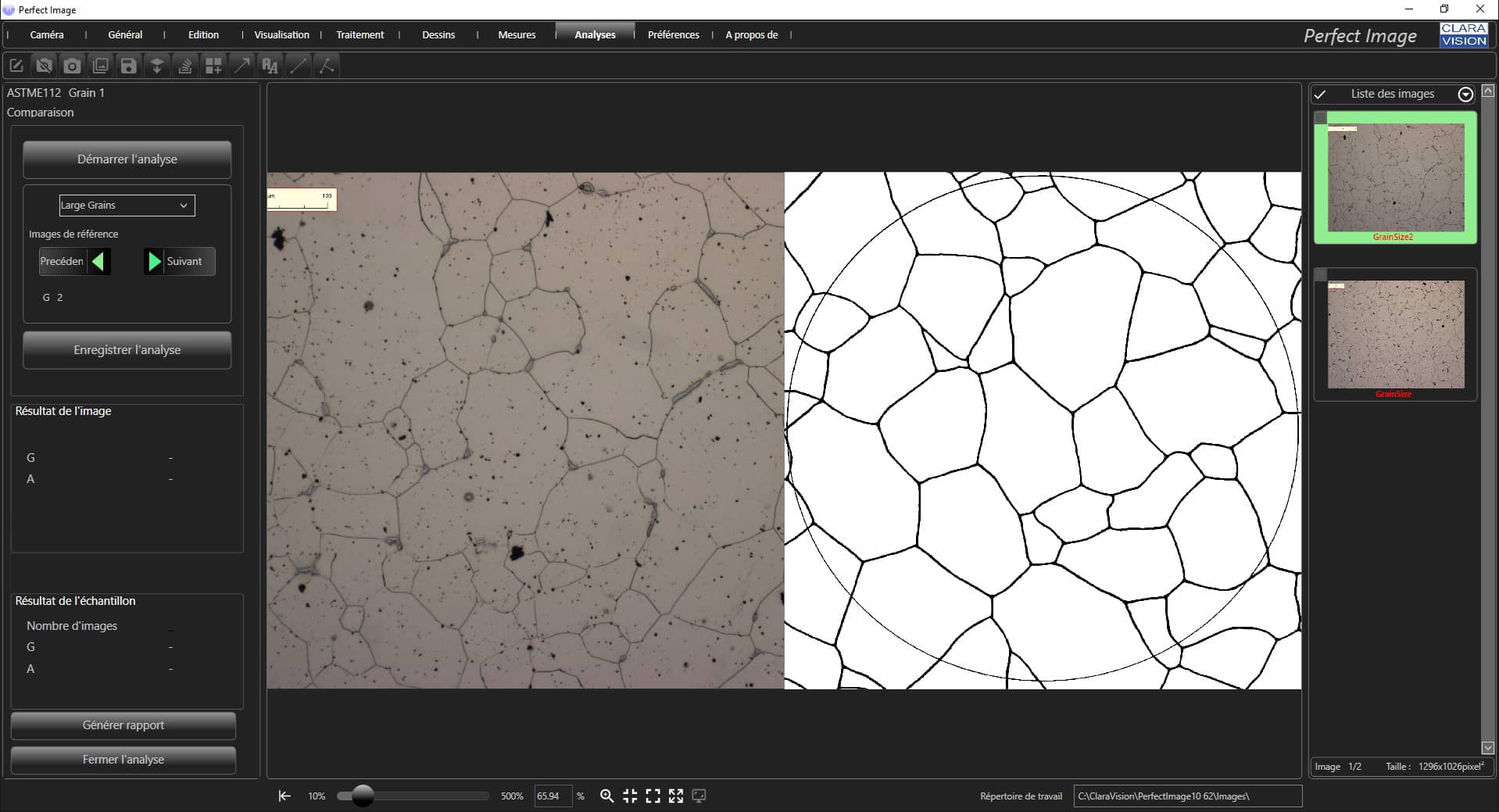Select the arrow drawing tool

pyautogui.click(x=242, y=66)
